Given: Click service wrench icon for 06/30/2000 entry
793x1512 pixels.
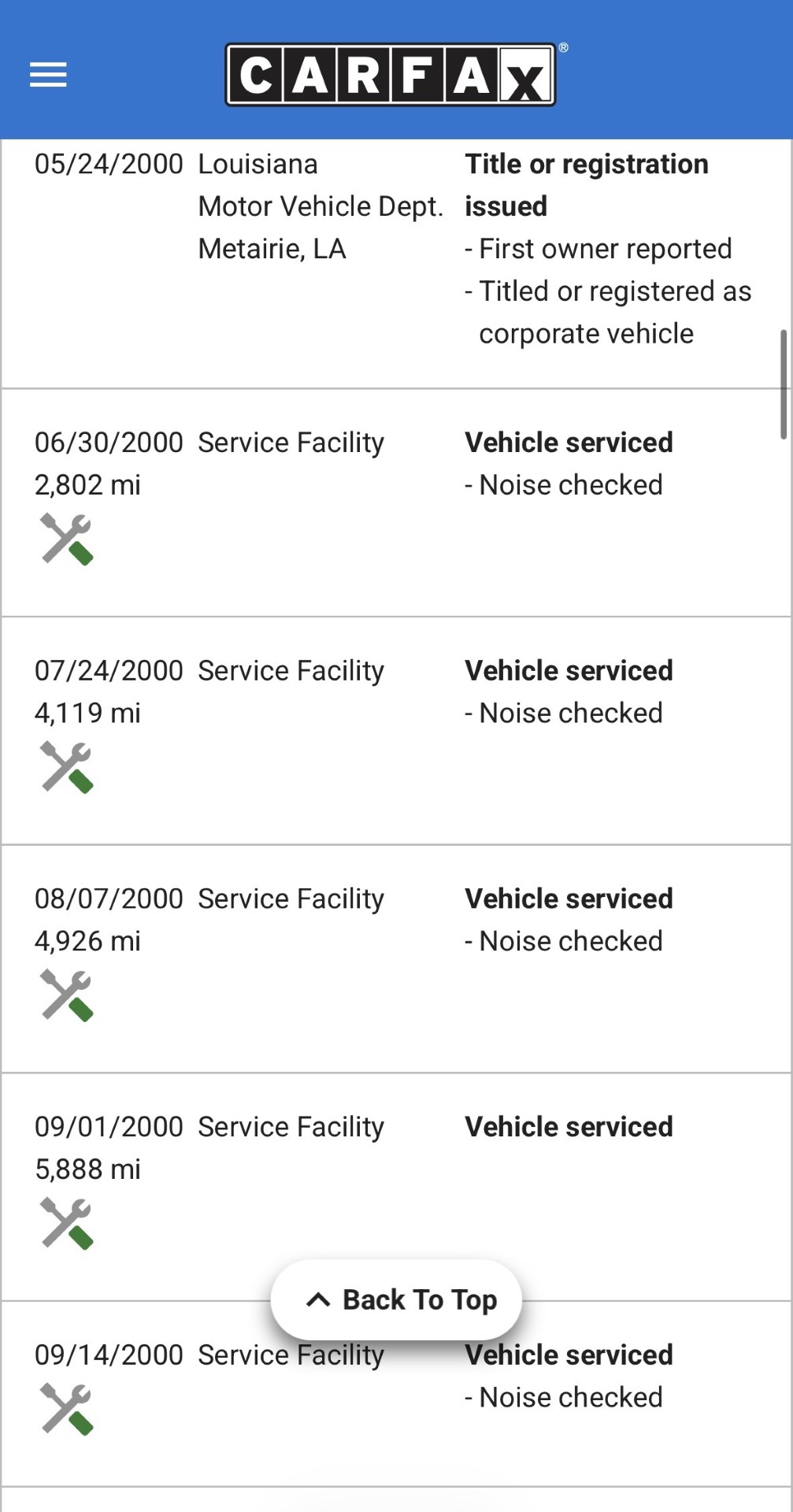Looking at the screenshot, I should click(67, 539).
